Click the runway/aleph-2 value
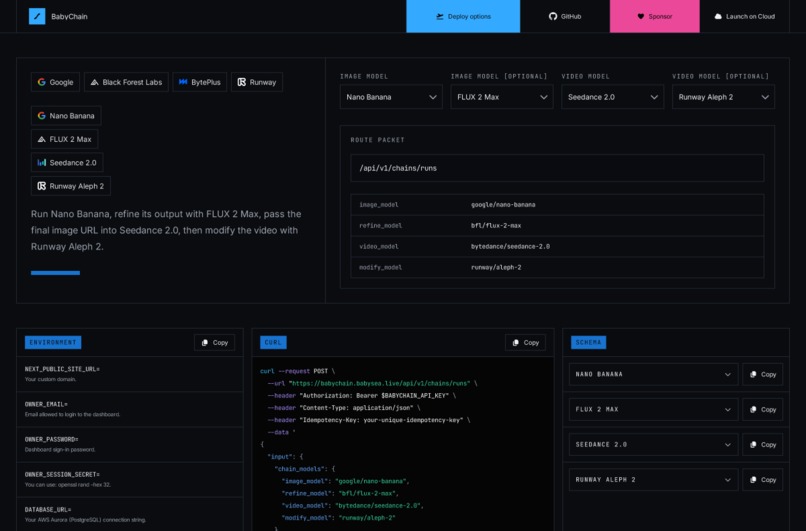Viewport: 806px width, 531px height. (496, 267)
